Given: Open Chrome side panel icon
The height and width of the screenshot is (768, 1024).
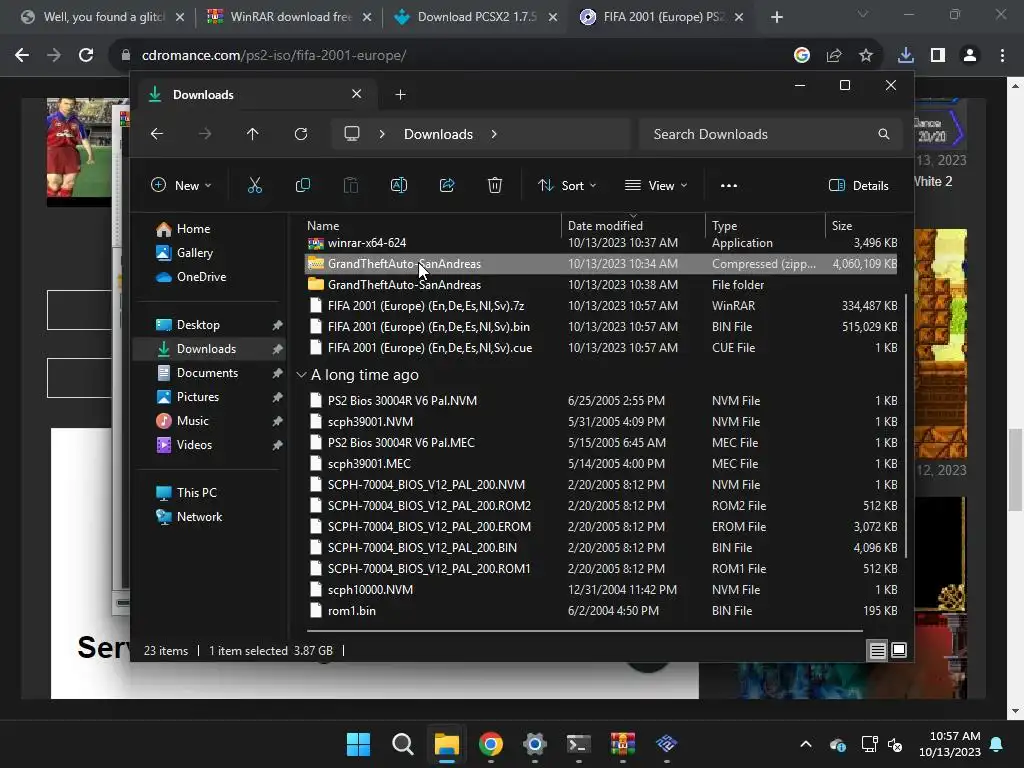Looking at the screenshot, I should (x=938, y=56).
